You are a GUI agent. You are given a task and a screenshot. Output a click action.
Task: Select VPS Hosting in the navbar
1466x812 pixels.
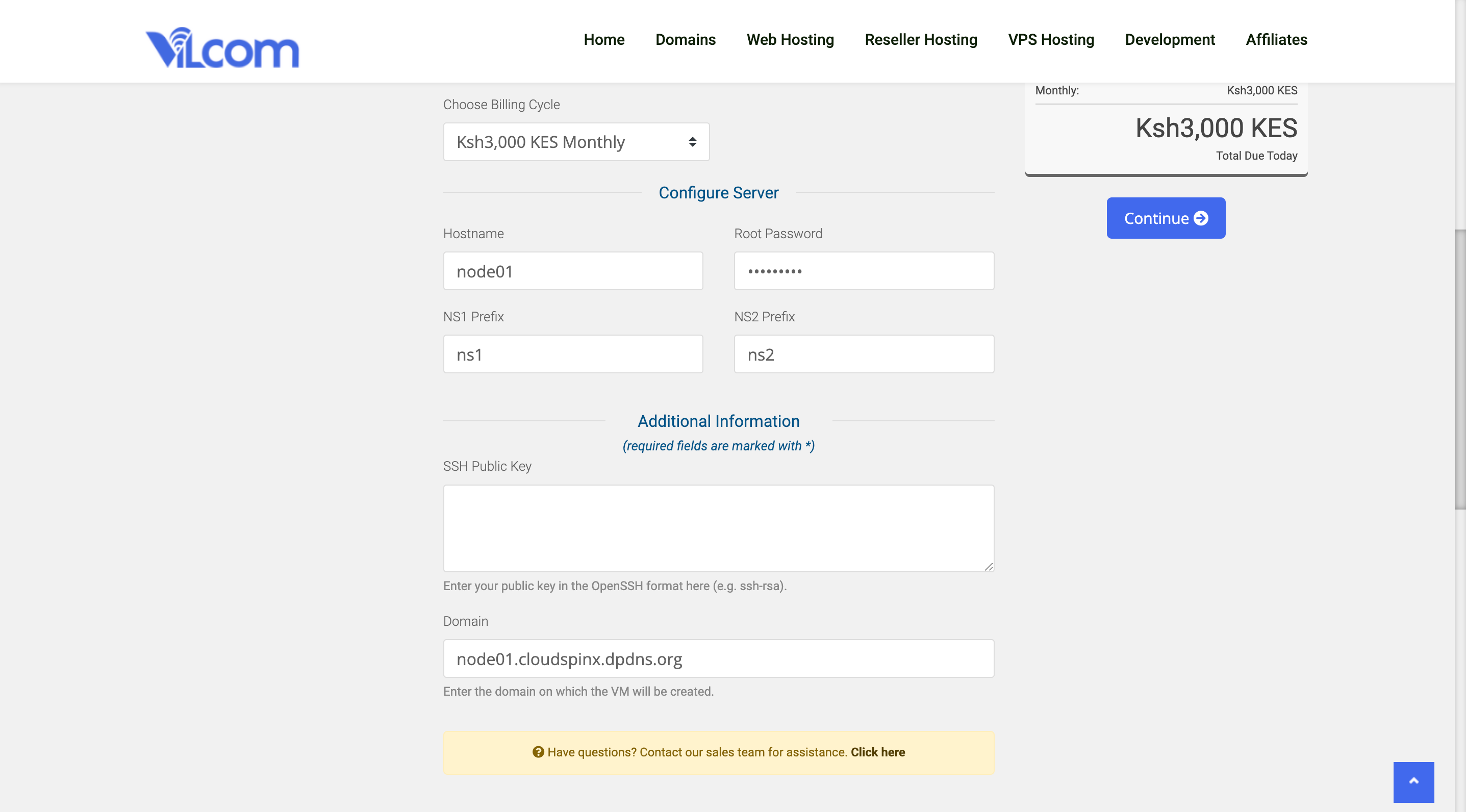(1051, 39)
